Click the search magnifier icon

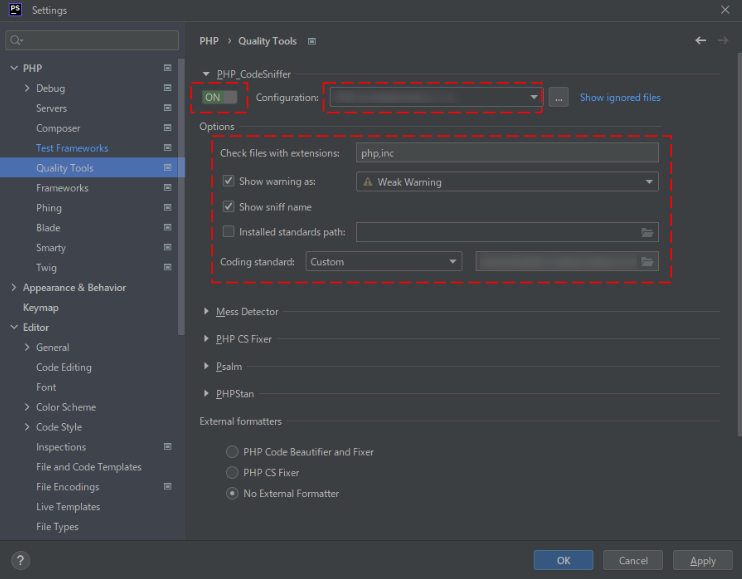click(x=17, y=40)
